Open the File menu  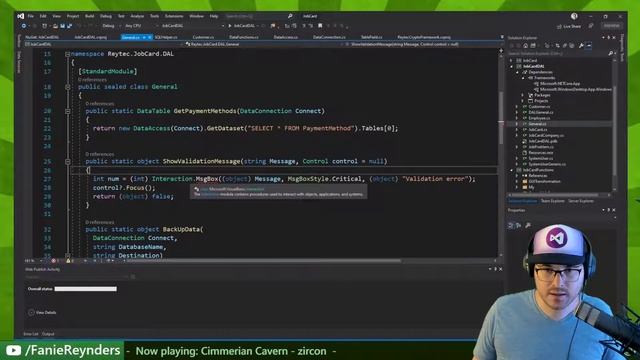pos(31,16)
